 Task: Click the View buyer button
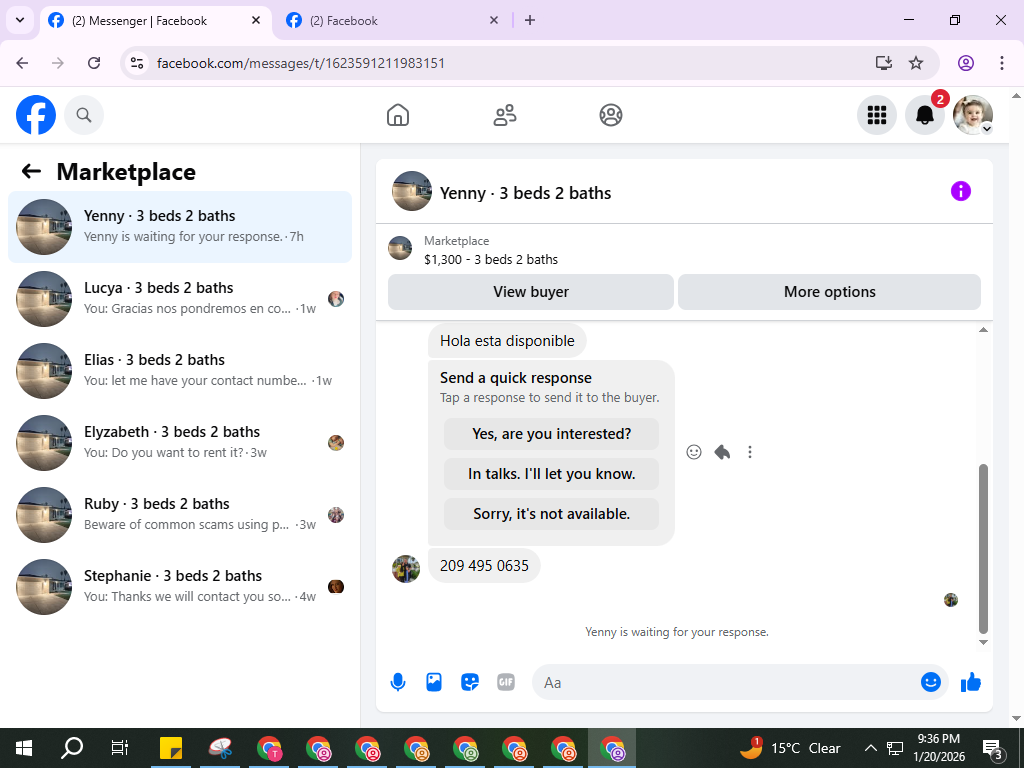click(x=531, y=292)
